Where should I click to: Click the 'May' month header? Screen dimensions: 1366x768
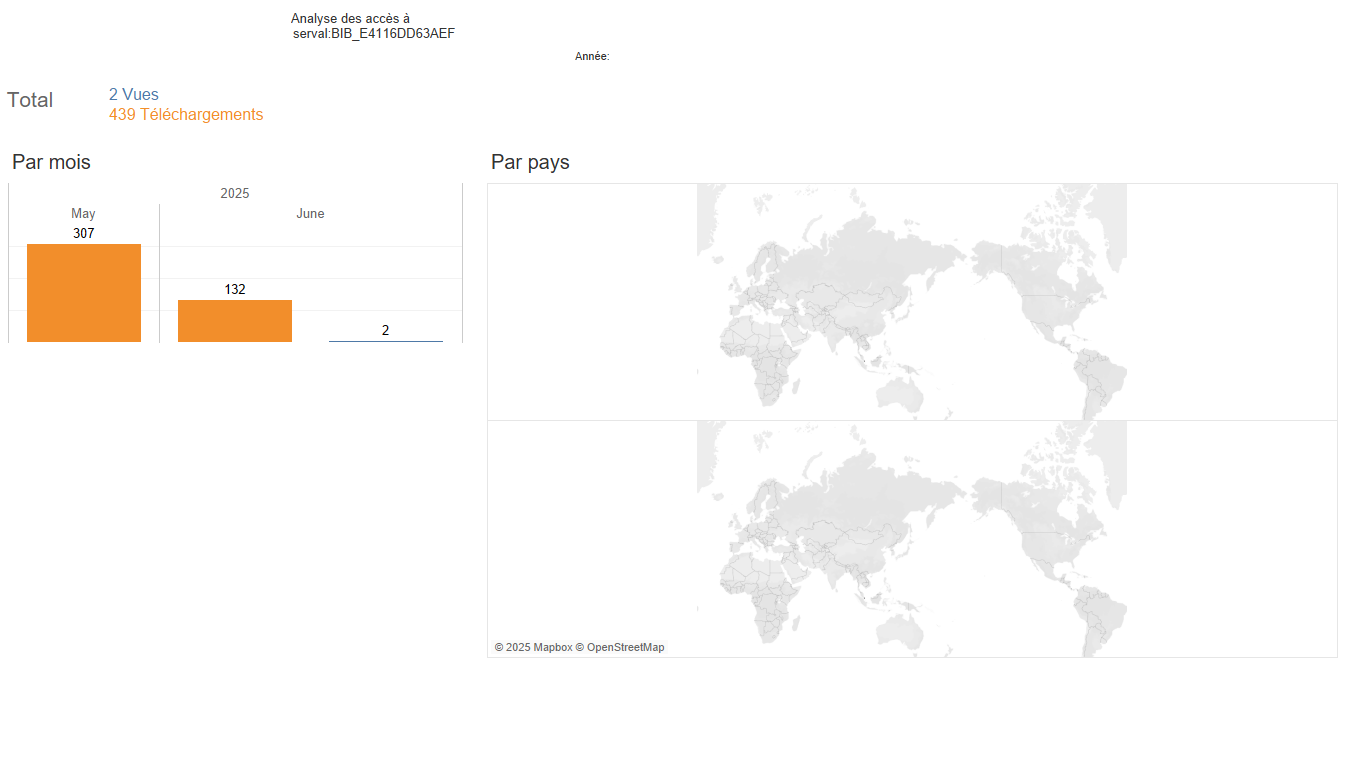click(84, 214)
